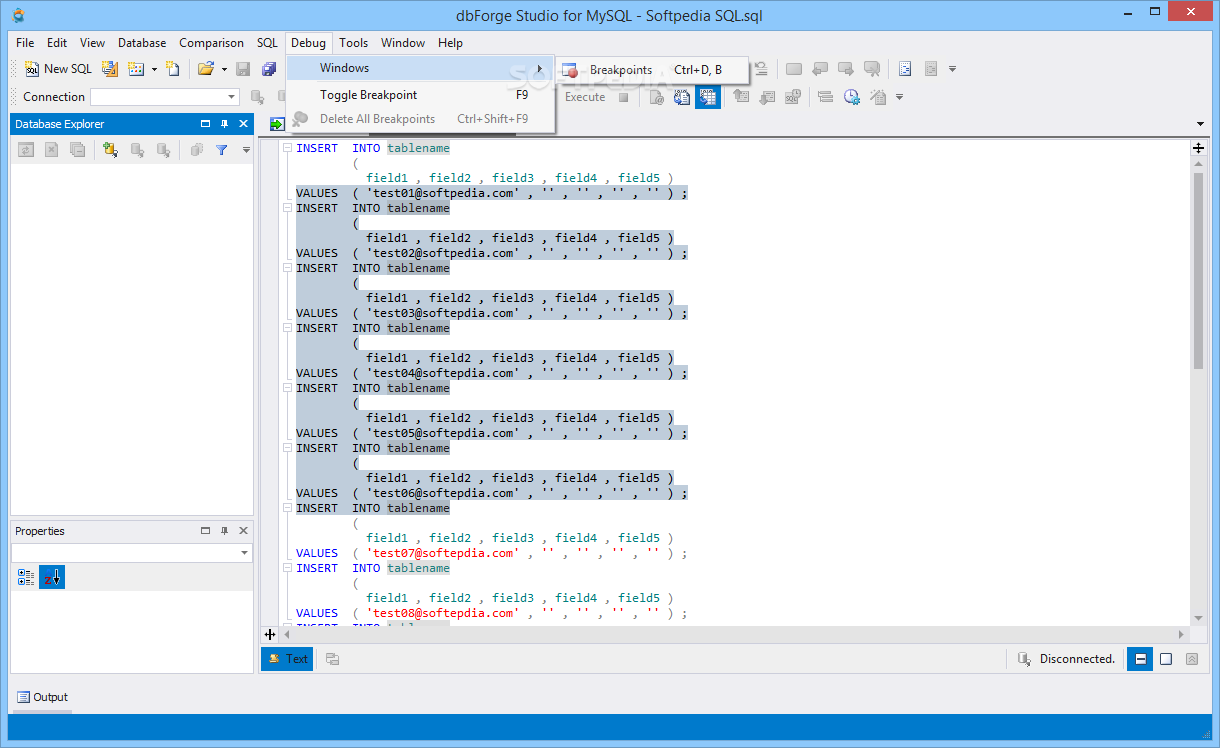Click the split editor handle at top right
The image size is (1220, 748).
point(1199,148)
